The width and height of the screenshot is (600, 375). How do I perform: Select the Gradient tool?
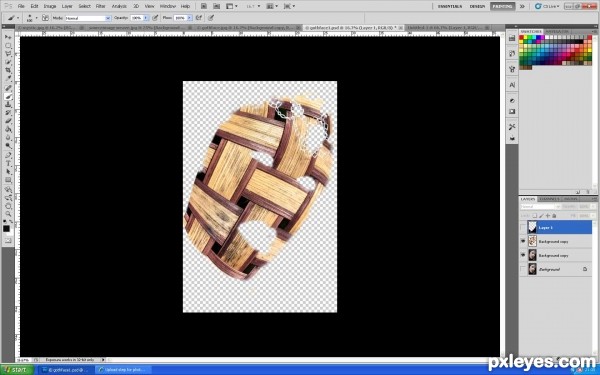(x=8, y=130)
